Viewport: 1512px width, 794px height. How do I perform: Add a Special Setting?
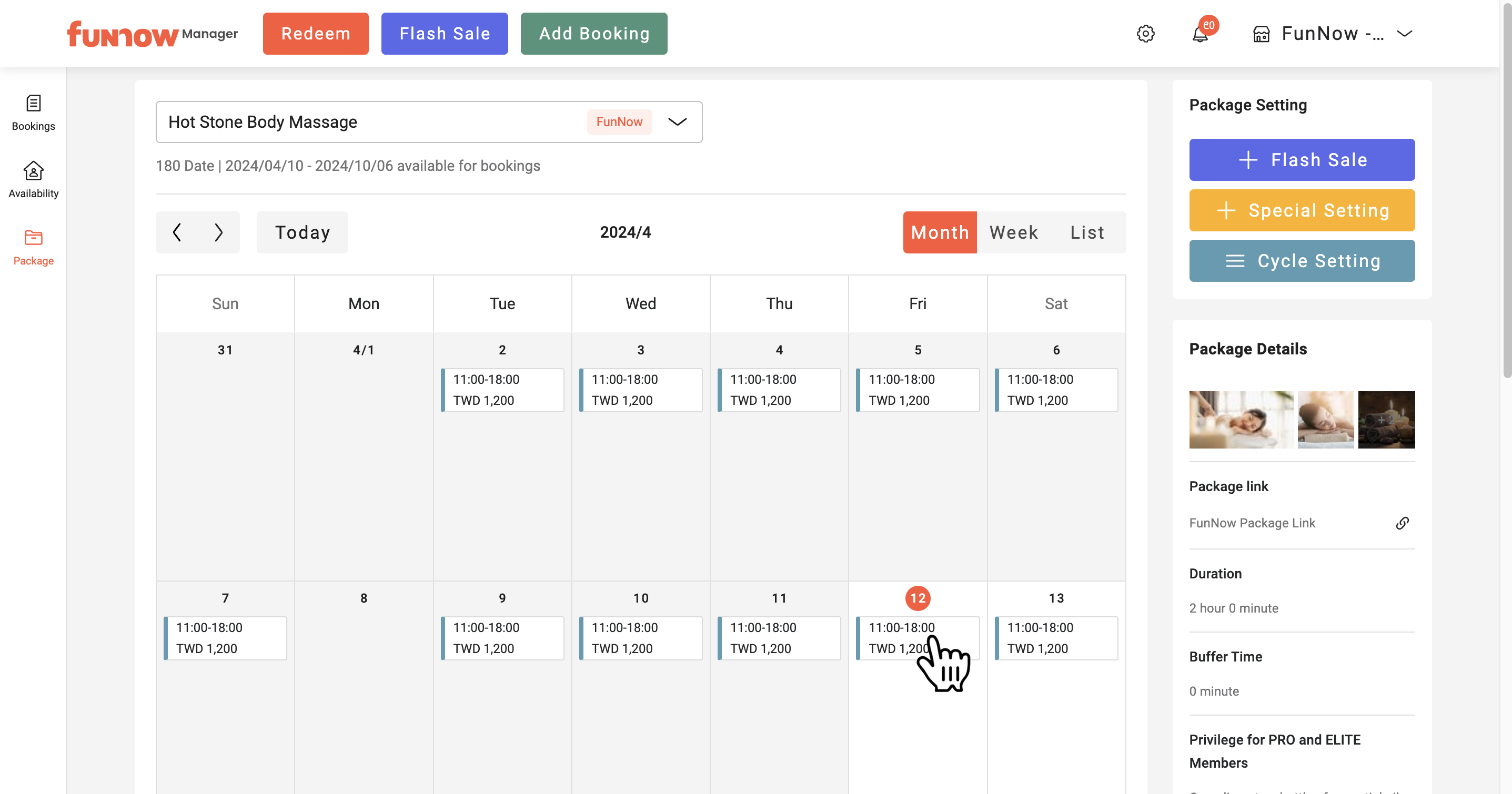click(x=1302, y=210)
